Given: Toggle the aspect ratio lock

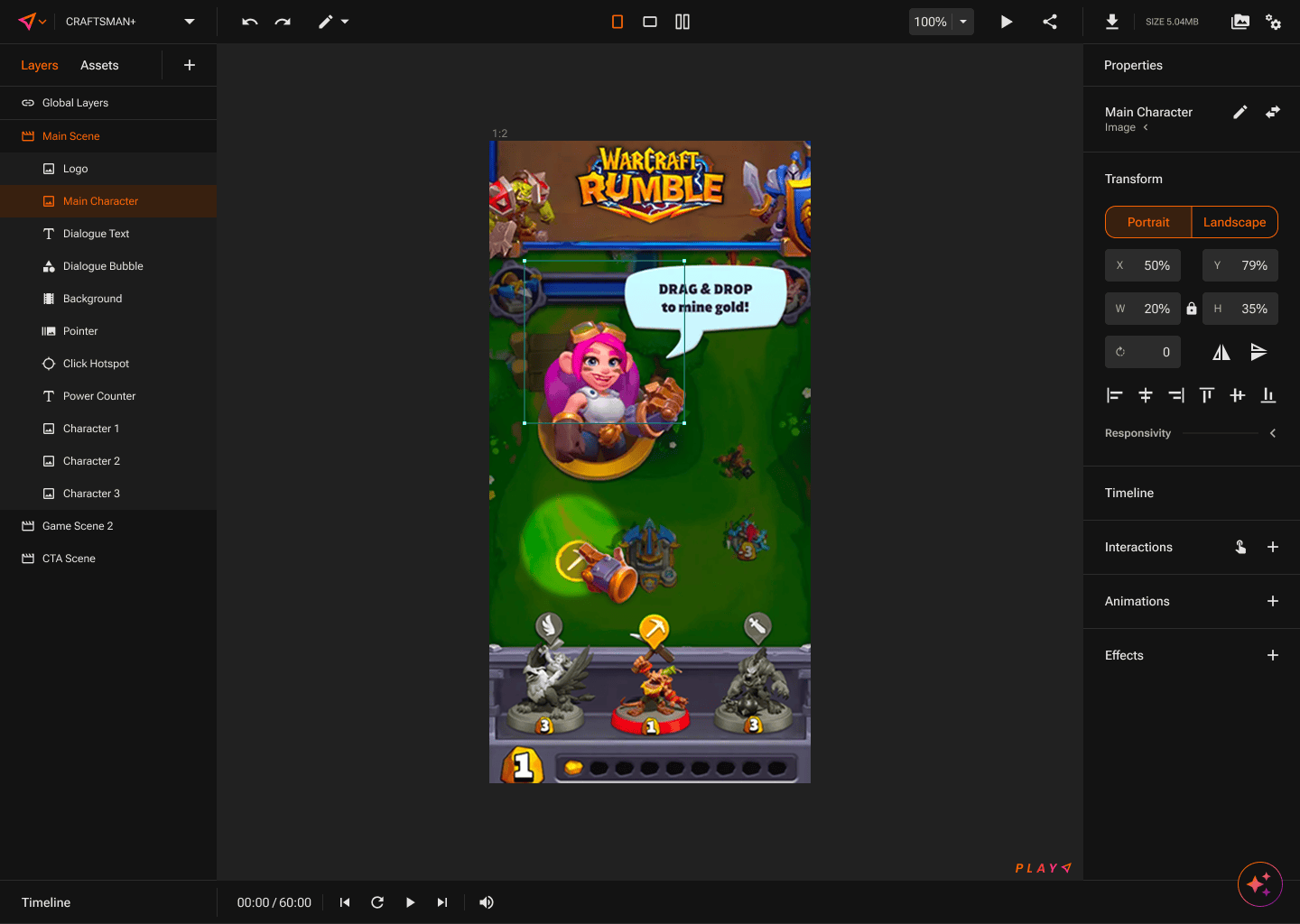Looking at the screenshot, I should coord(1192,309).
